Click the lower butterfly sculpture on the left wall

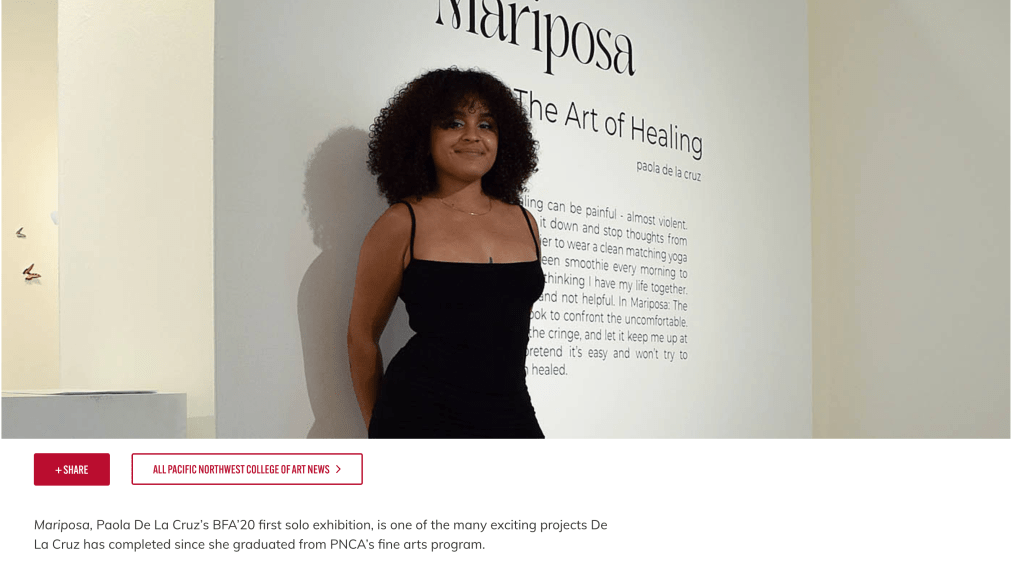pyautogui.click(x=31, y=272)
